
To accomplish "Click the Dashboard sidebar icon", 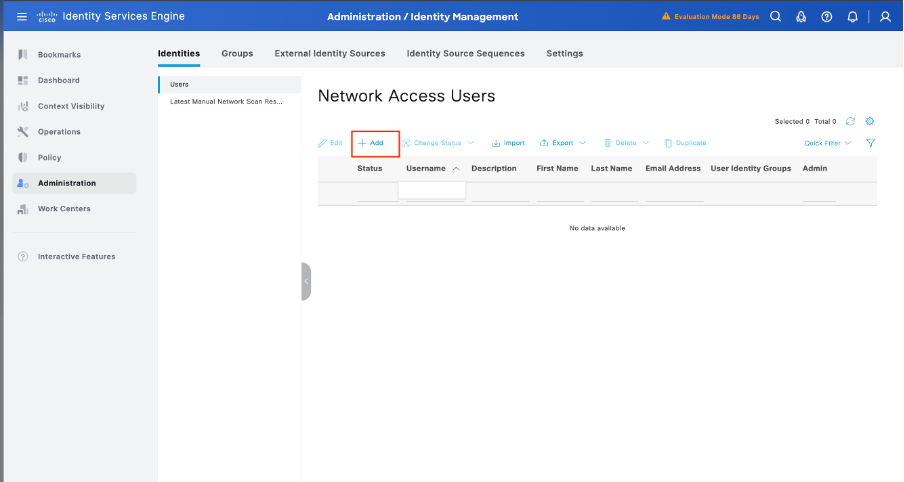I will (22, 80).
